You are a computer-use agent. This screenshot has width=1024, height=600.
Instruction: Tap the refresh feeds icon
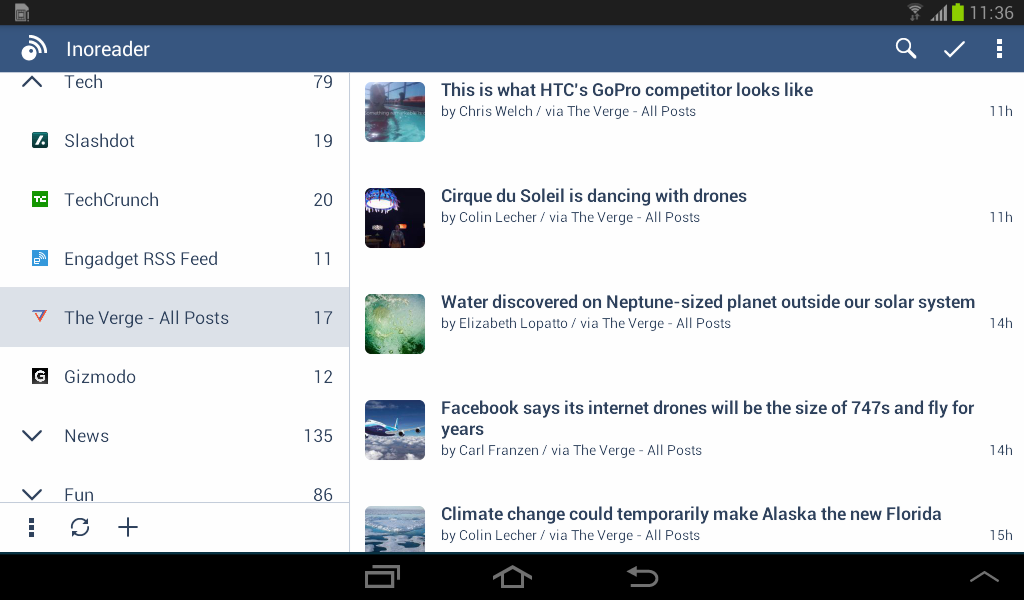point(80,527)
